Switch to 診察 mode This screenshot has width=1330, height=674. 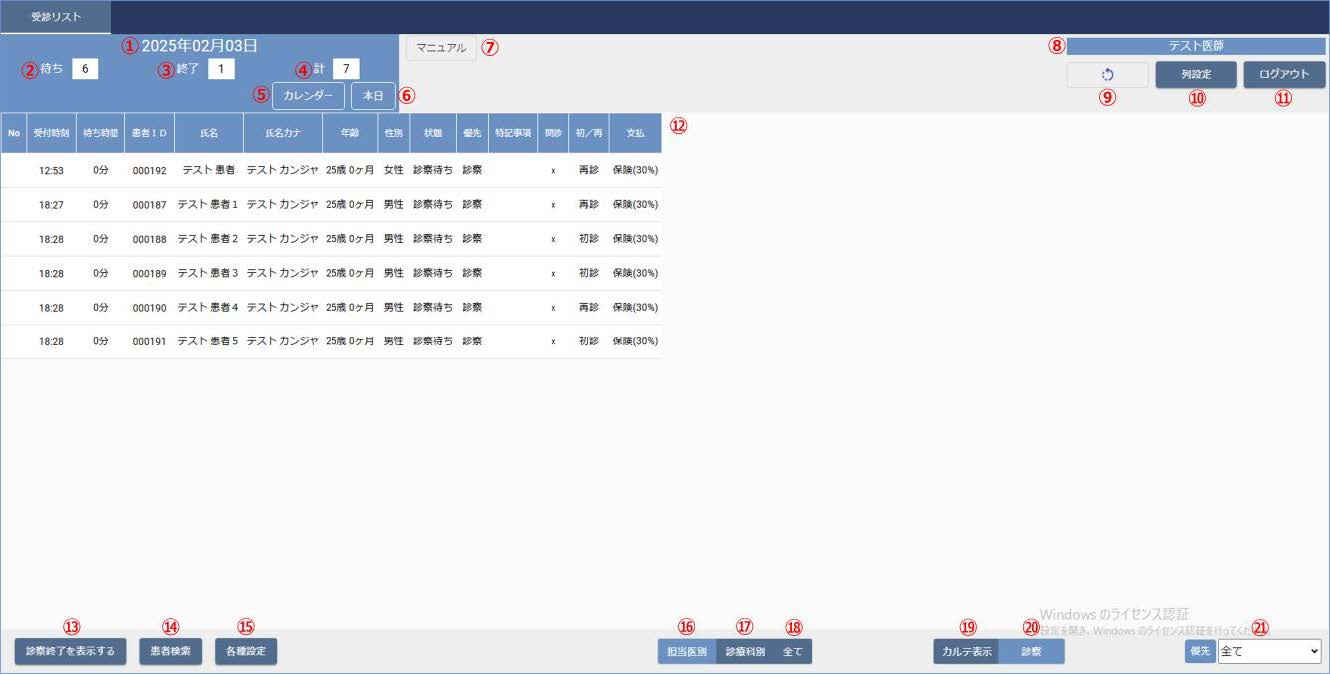pos(1031,652)
